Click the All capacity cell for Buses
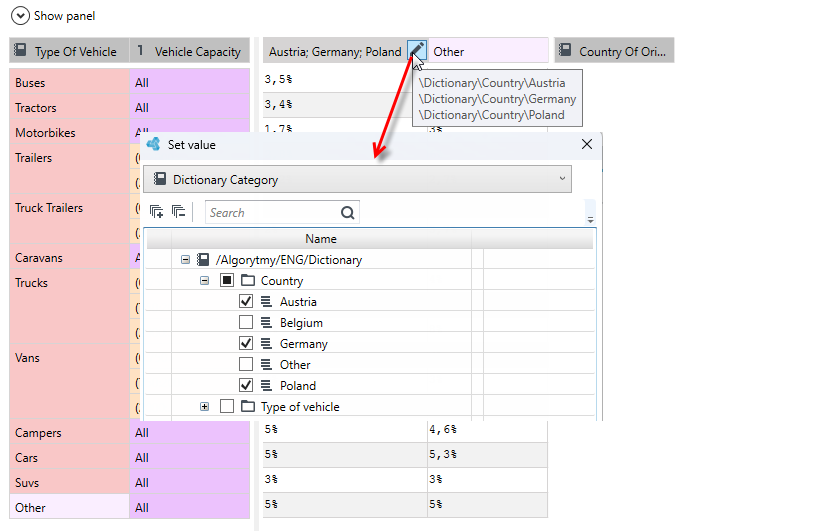Viewport: 816px width, 531px height. (x=189, y=82)
